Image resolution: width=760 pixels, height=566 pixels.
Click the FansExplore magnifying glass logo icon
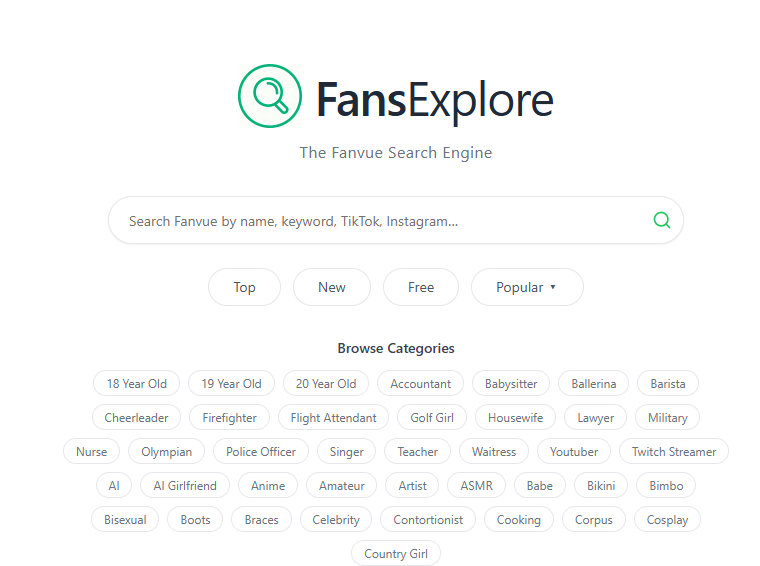(x=269, y=96)
